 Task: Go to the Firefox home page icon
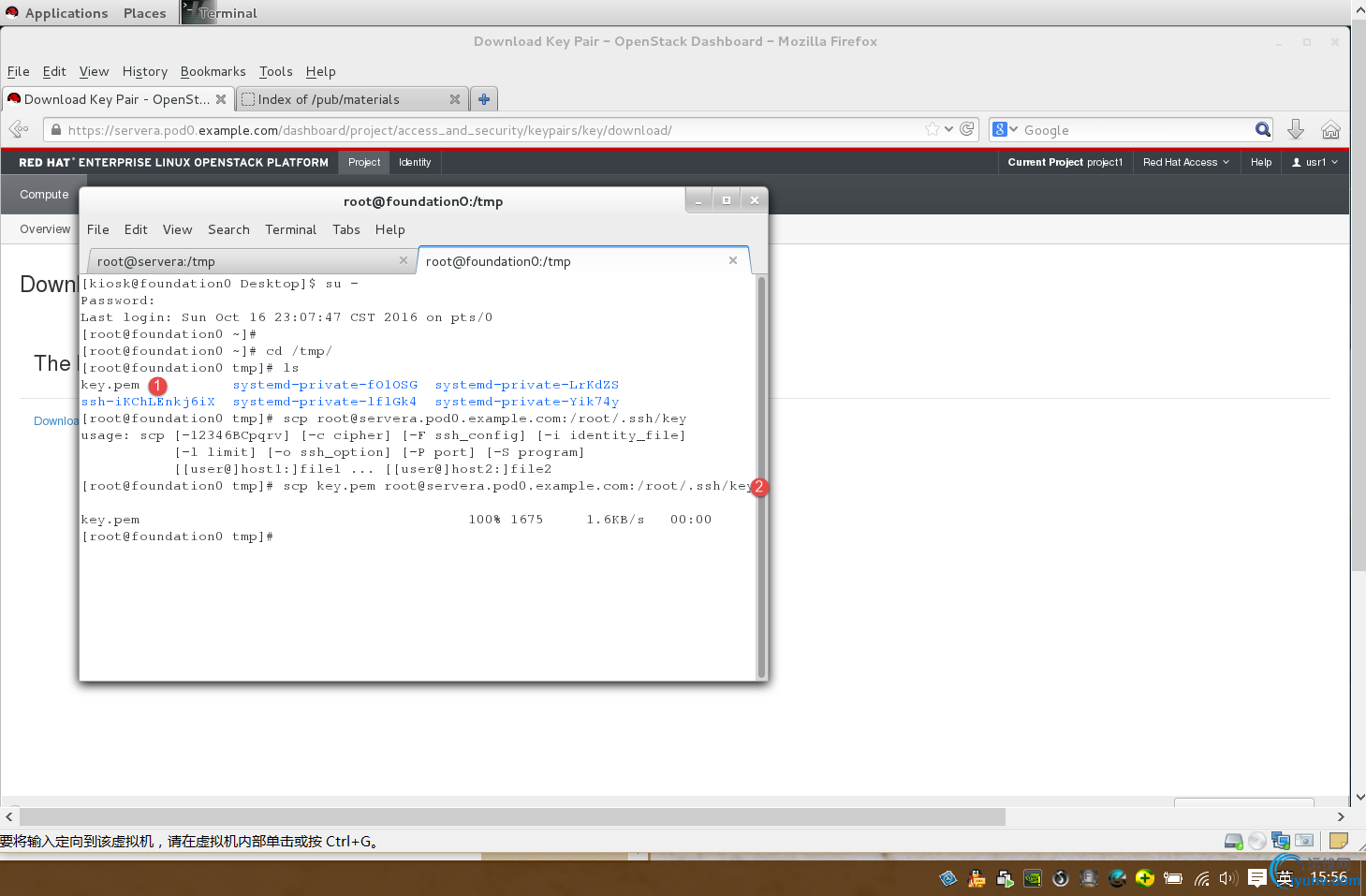tap(1330, 129)
